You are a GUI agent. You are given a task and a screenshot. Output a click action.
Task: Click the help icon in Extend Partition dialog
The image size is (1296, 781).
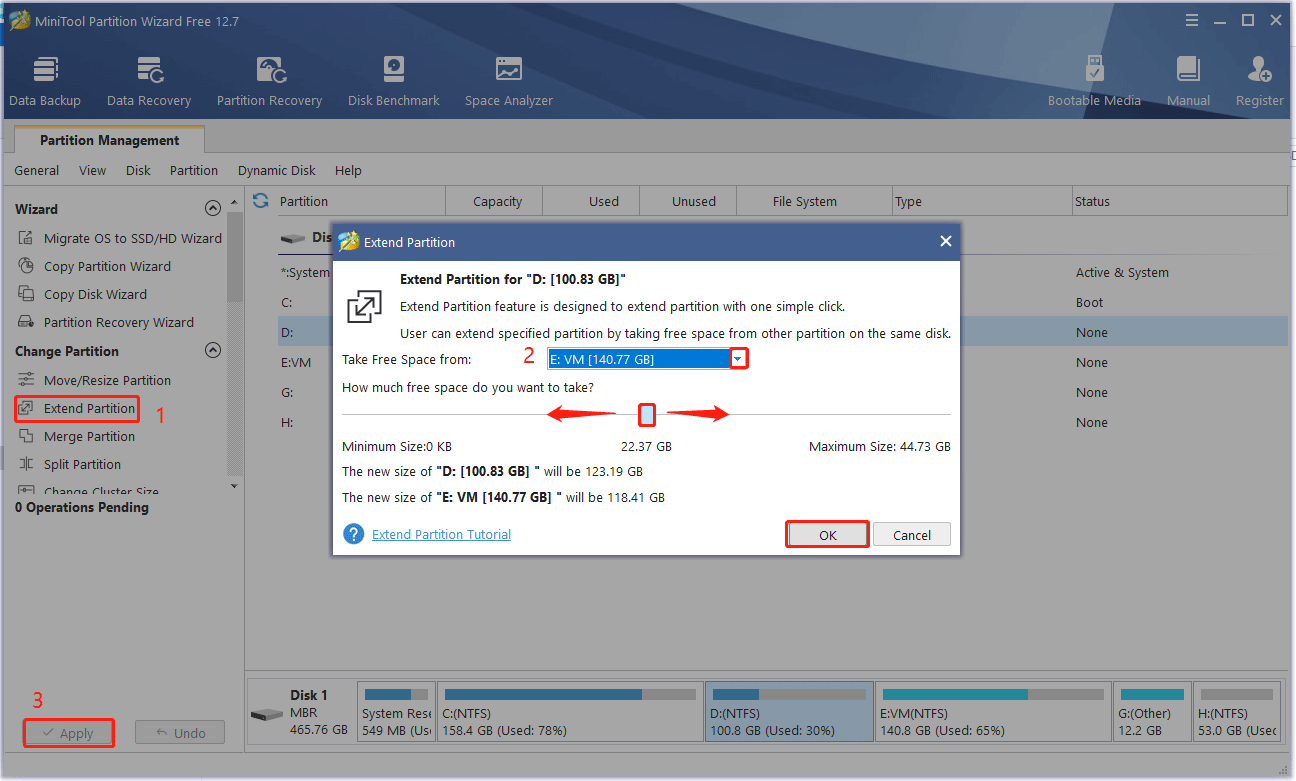[353, 534]
